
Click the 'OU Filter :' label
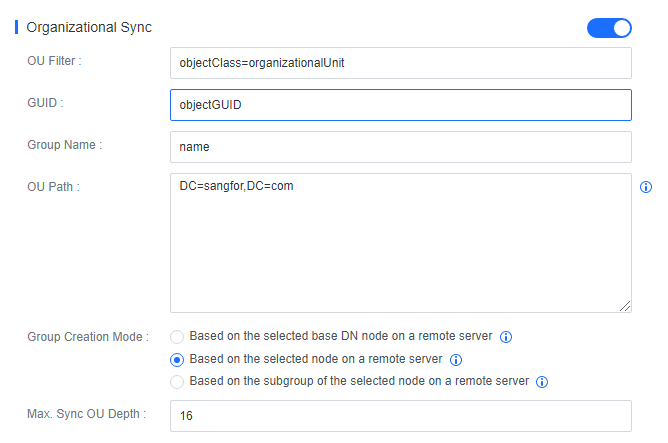(54, 61)
